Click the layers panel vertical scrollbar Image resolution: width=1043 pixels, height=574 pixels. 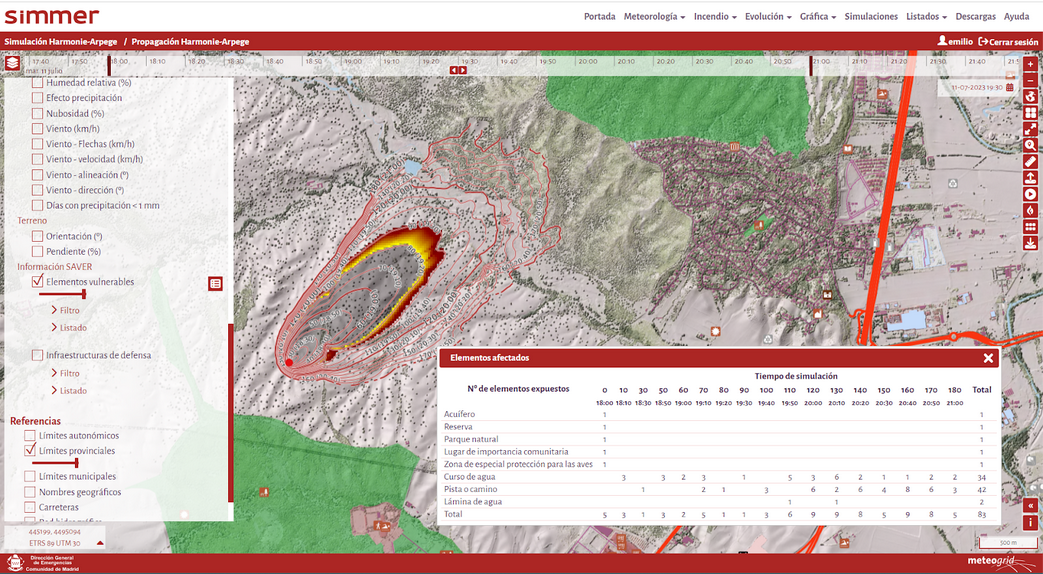pyautogui.click(x=231, y=412)
